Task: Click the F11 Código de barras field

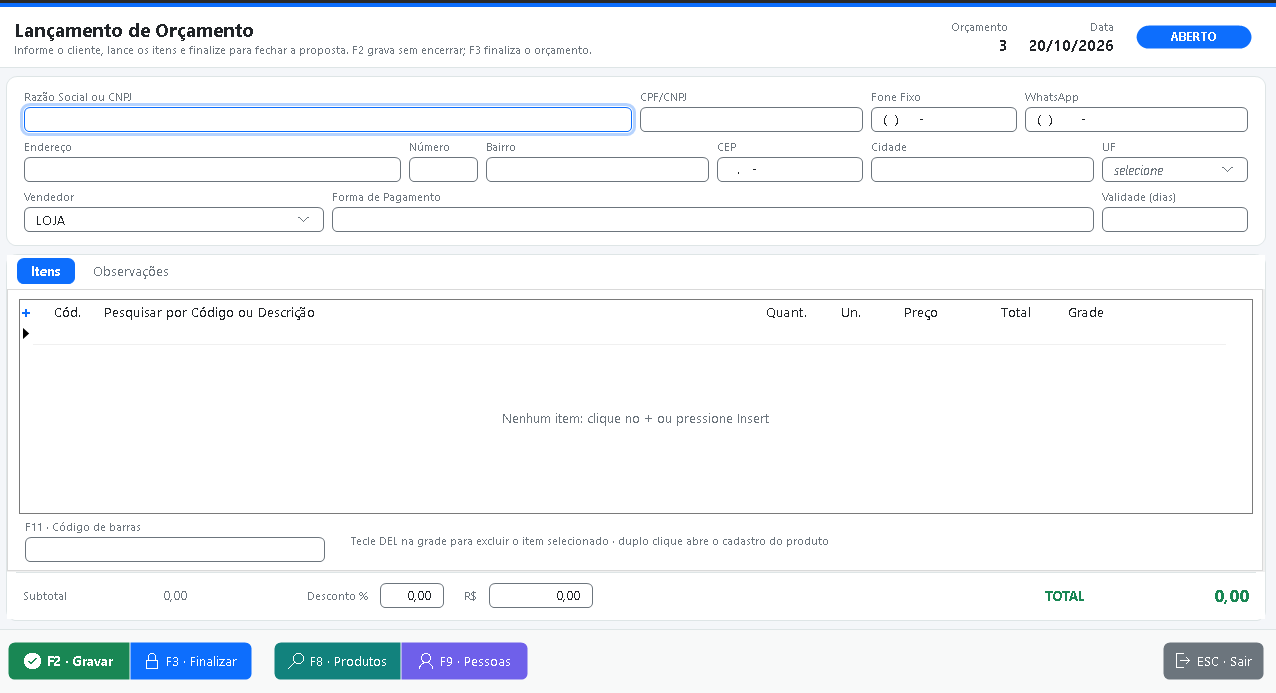Action: click(175, 549)
